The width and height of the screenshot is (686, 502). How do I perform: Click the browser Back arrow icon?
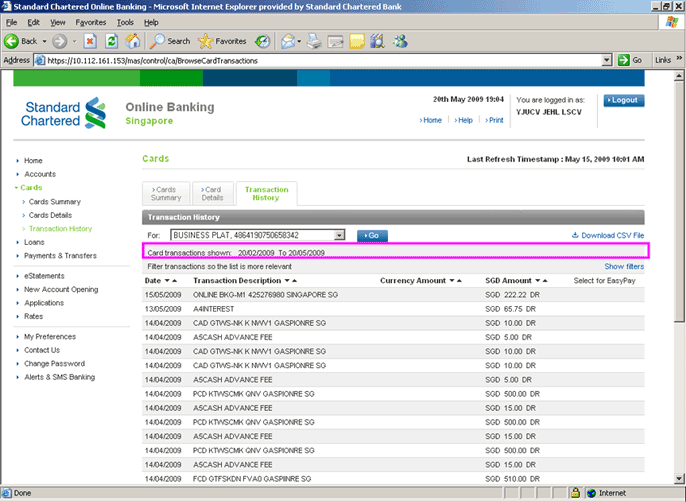11,41
